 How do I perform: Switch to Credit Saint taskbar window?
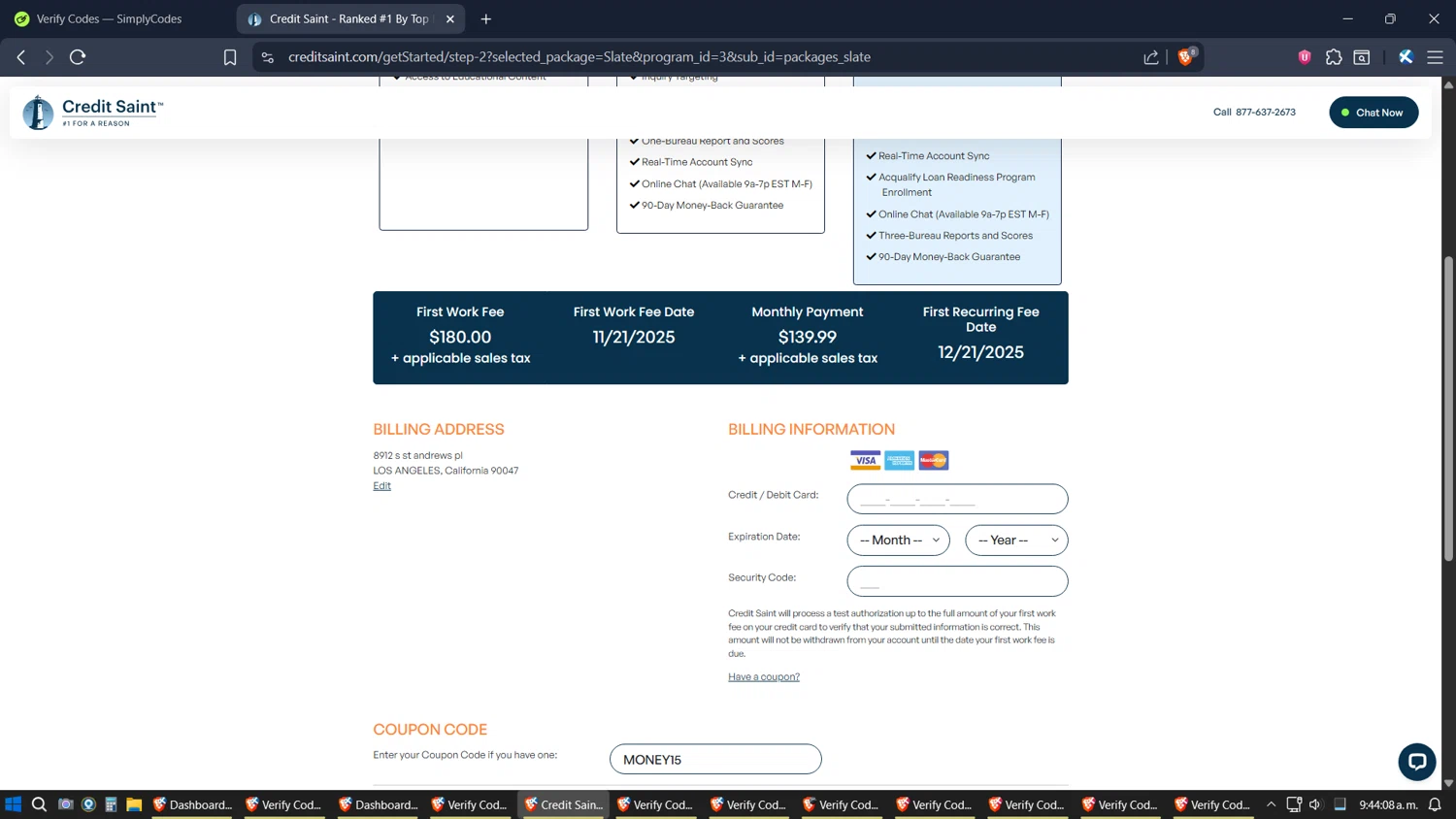tap(564, 804)
